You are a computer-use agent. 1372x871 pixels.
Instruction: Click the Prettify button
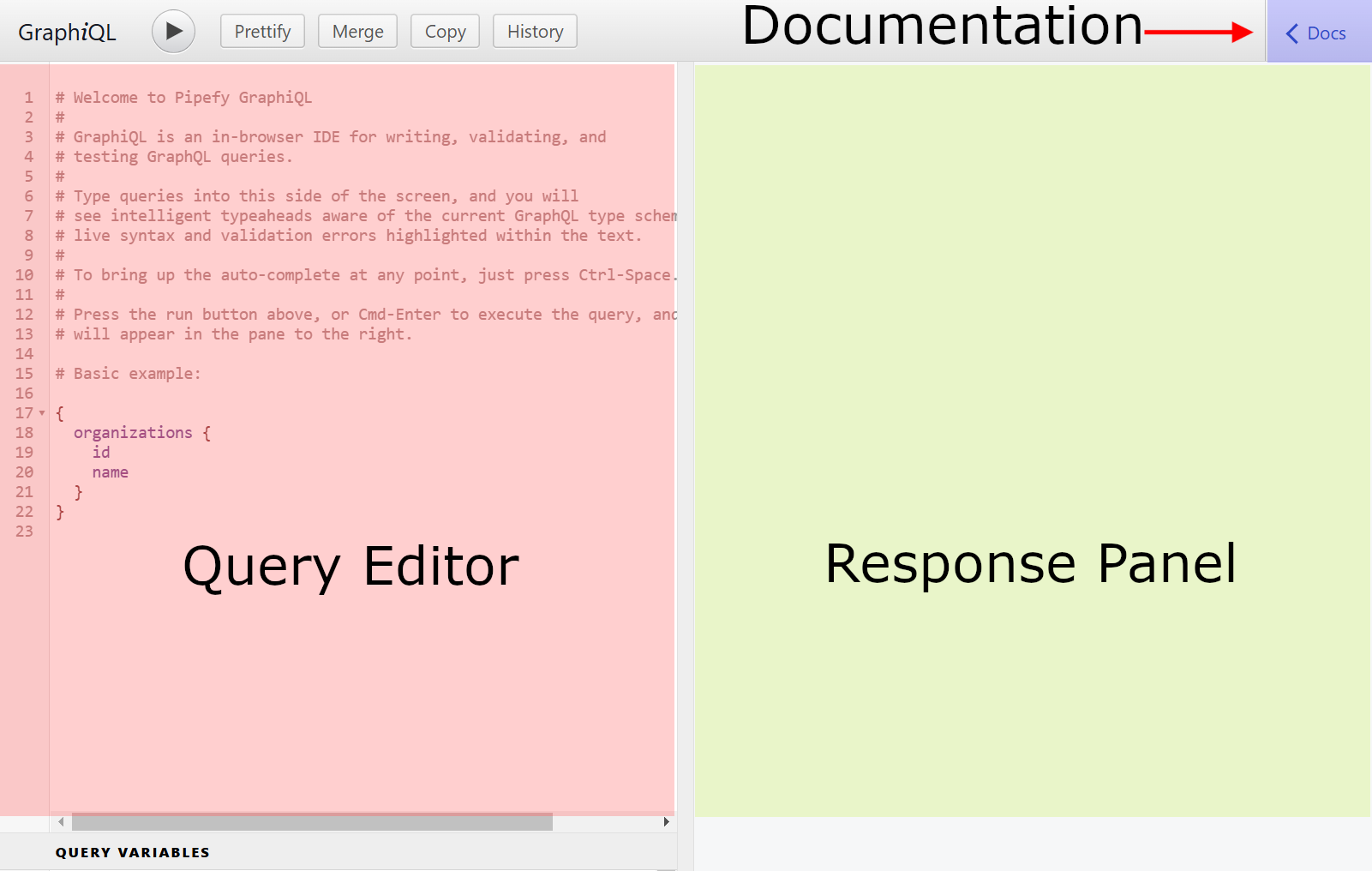262,32
